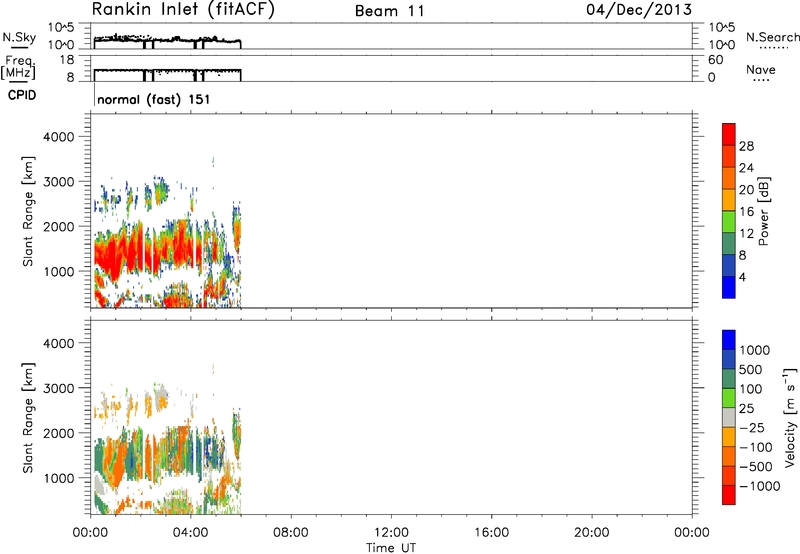Click the velocity panel '1000' range tick label
The image size is (800, 554).
point(59,478)
